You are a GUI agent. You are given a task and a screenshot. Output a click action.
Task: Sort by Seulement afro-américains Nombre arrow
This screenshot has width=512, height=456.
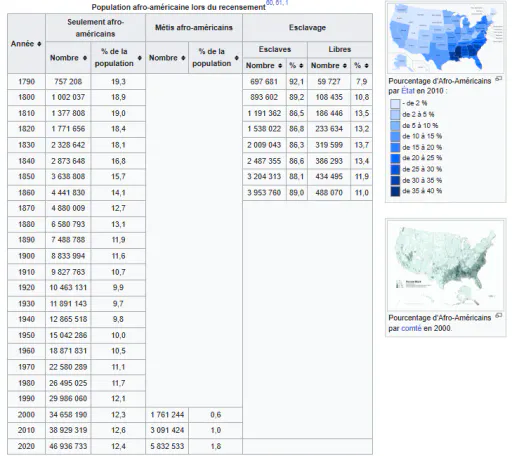(x=85, y=58)
